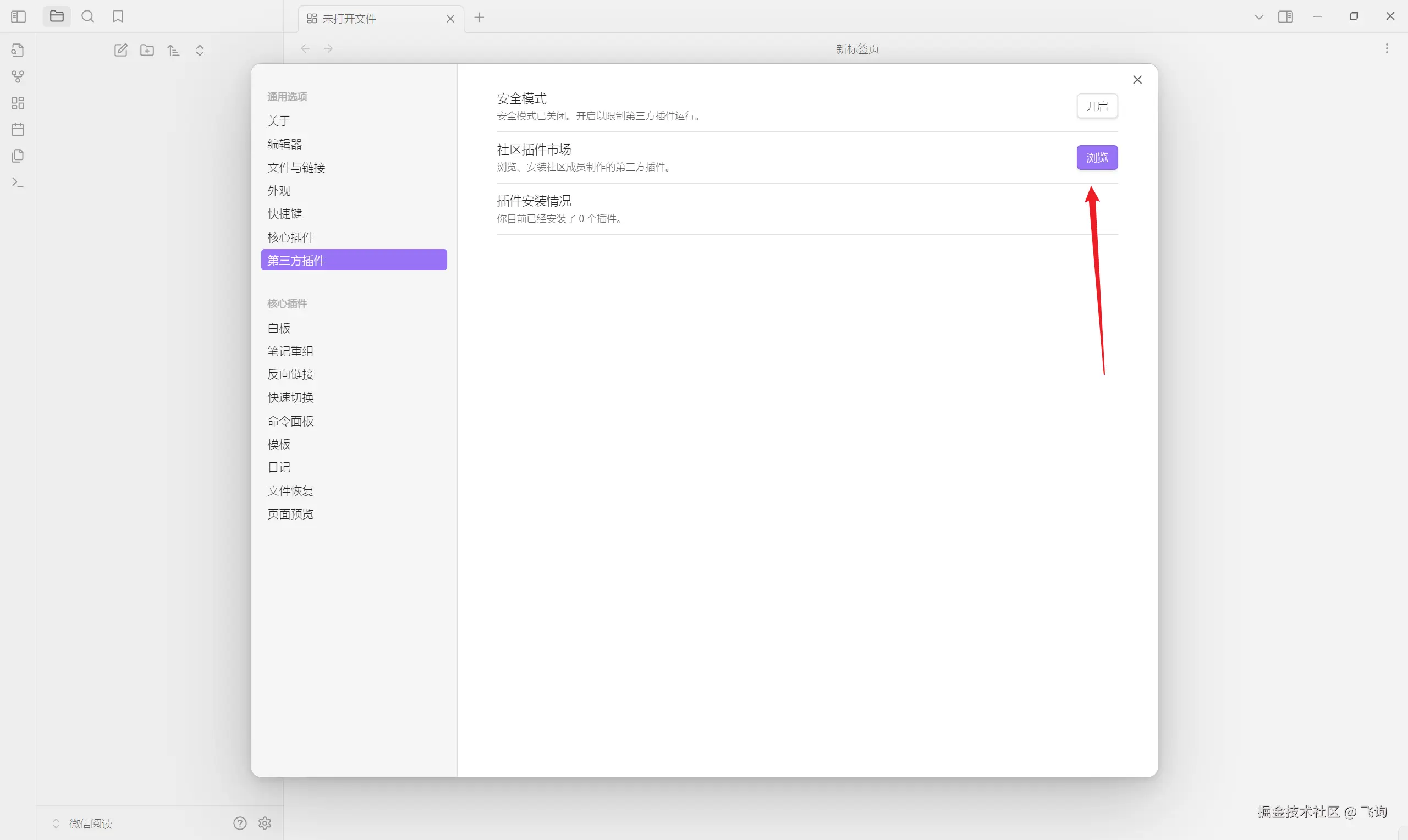The height and width of the screenshot is (840, 1408).
Task: Open command palette ribbon icon
Action: [18, 183]
